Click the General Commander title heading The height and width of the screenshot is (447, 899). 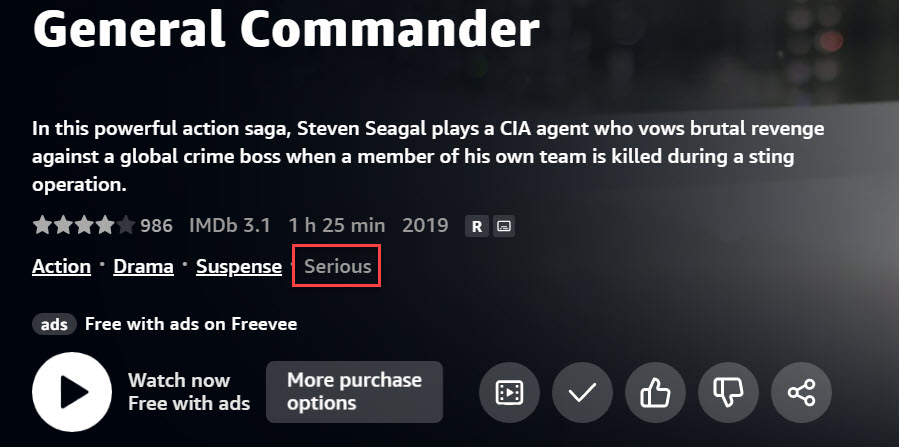(286, 30)
